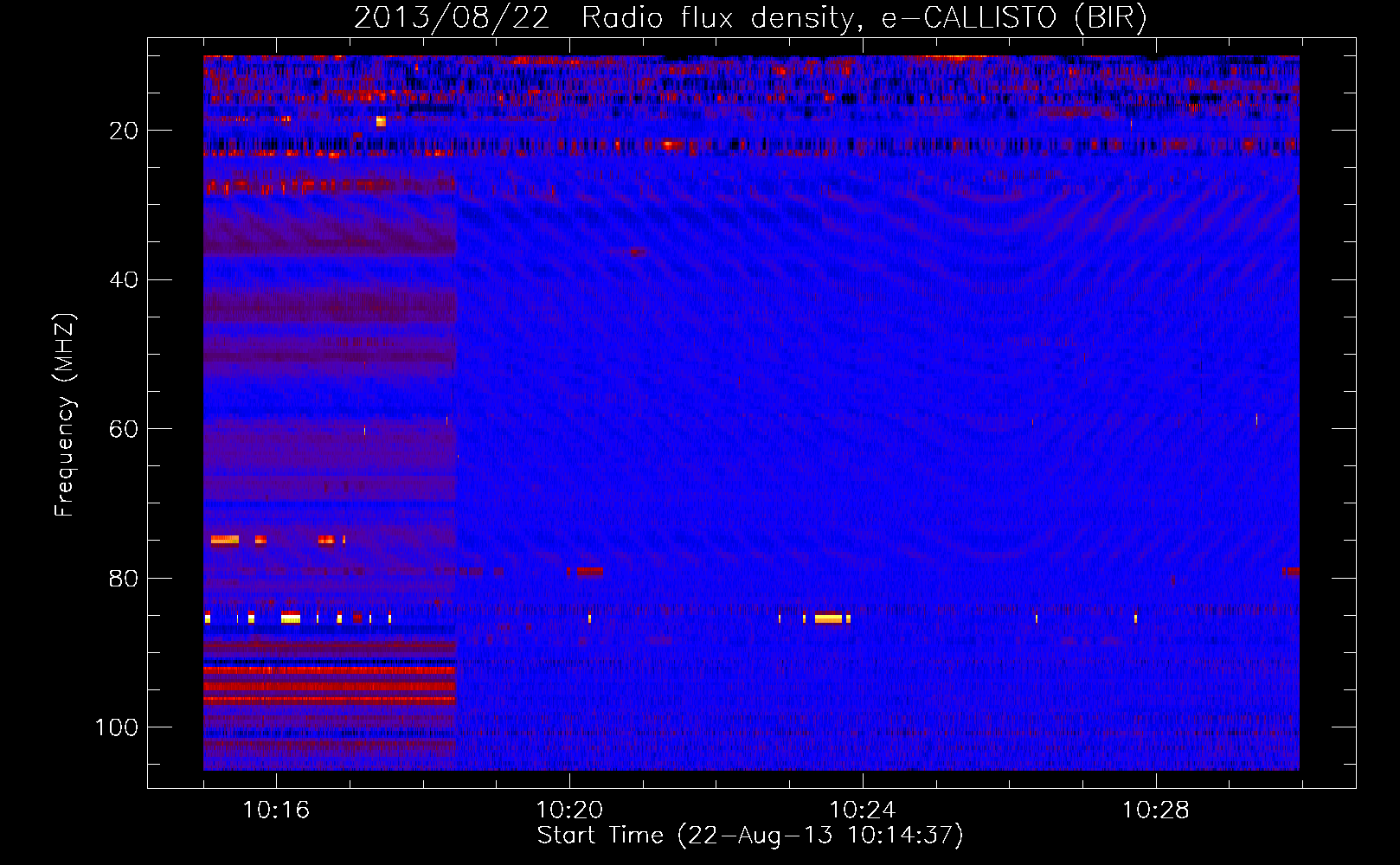The height and width of the screenshot is (865, 1400).
Task: Click the yellow burst at 75 MHz near 10:15
Action: click(x=225, y=541)
